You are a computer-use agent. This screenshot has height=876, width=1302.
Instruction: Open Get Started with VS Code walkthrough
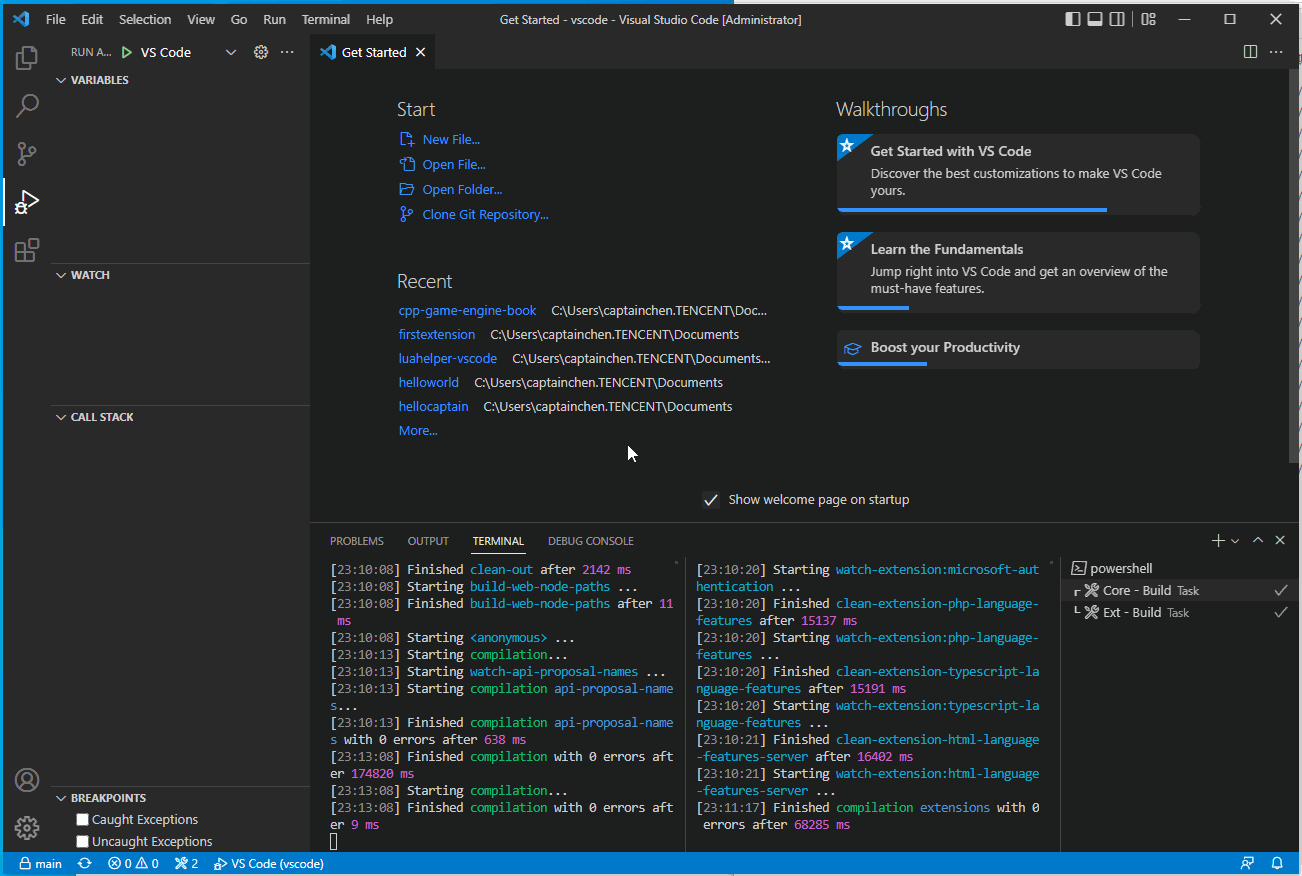pyautogui.click(x=1018, y=174)
